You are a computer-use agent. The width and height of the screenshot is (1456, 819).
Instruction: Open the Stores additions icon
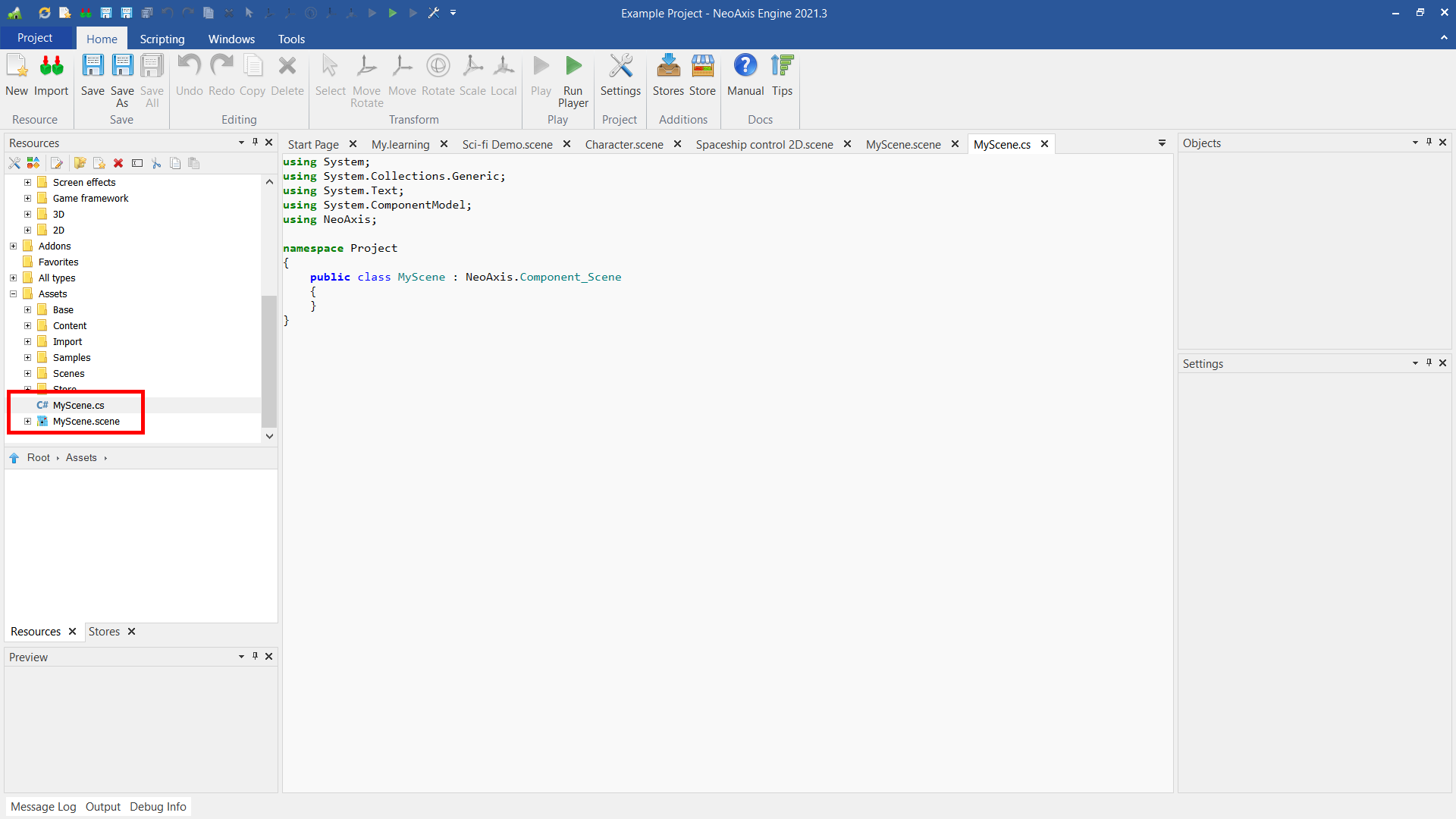668,67
